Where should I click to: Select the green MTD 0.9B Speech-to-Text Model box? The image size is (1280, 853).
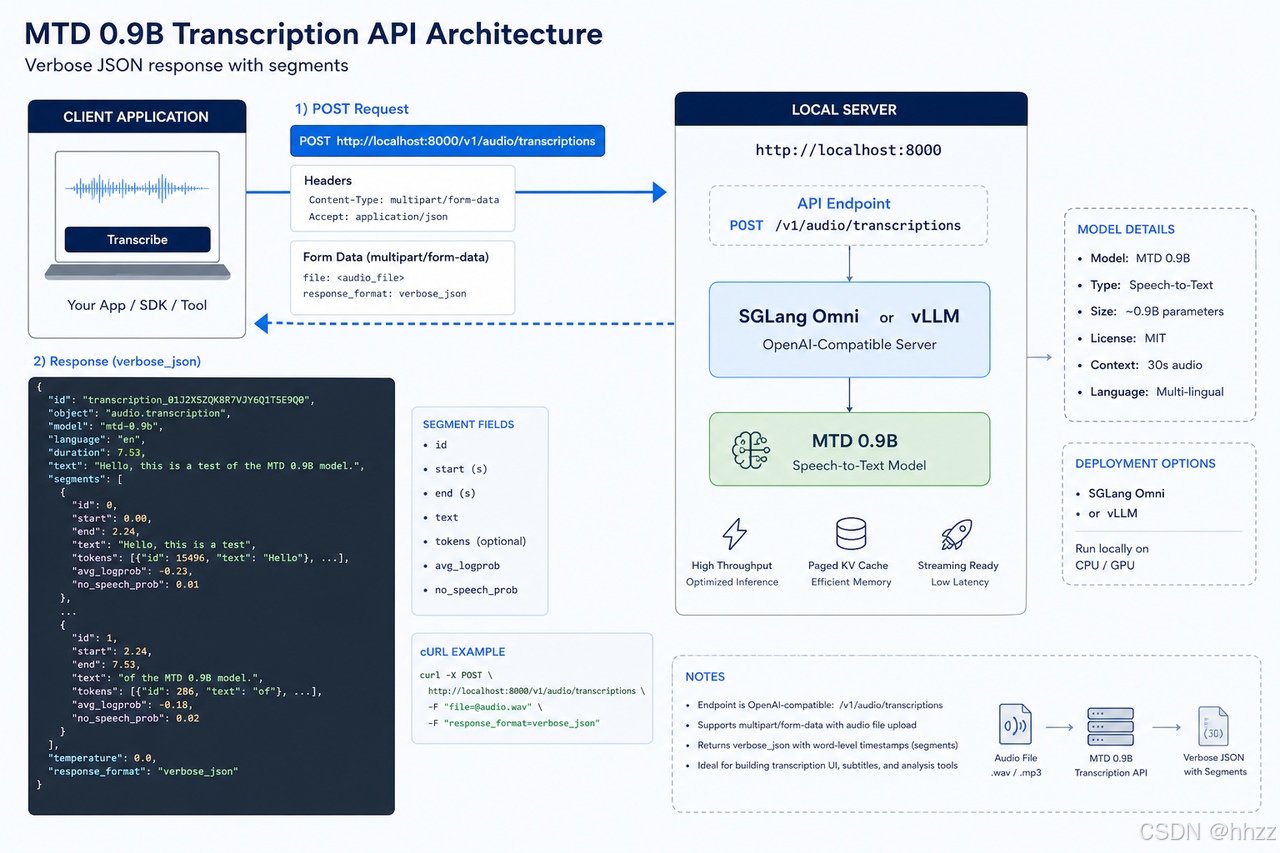click(x=849, y=450)
